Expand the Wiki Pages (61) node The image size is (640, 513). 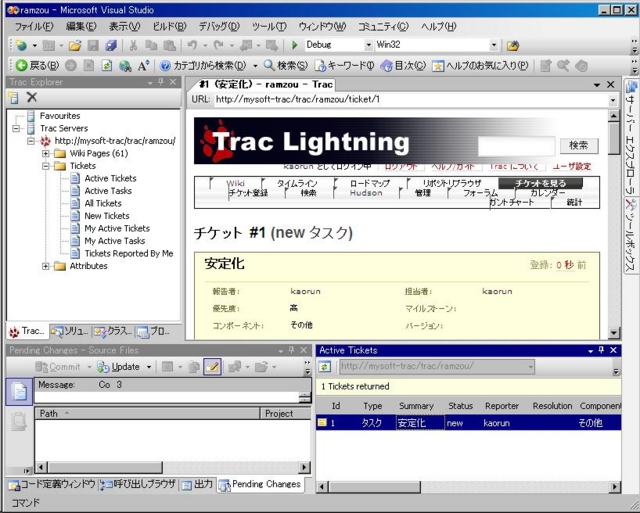46,153
